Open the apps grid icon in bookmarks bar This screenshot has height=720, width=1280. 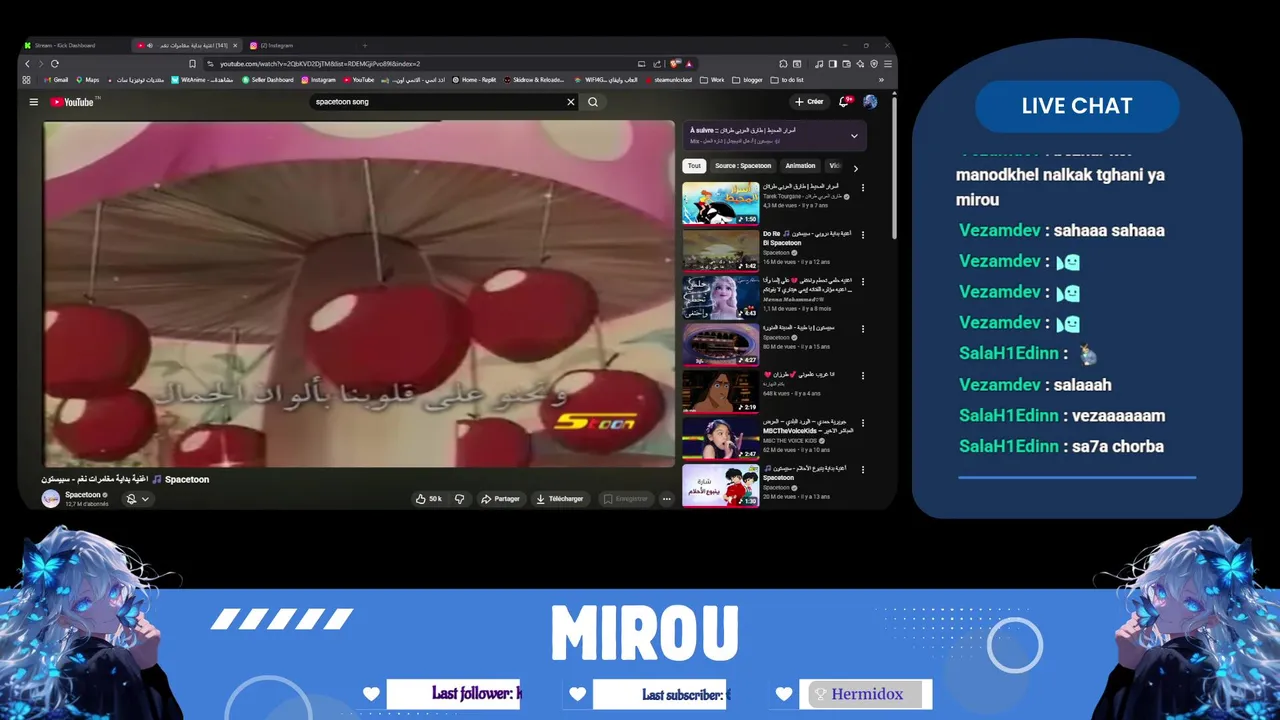point(27,80)
